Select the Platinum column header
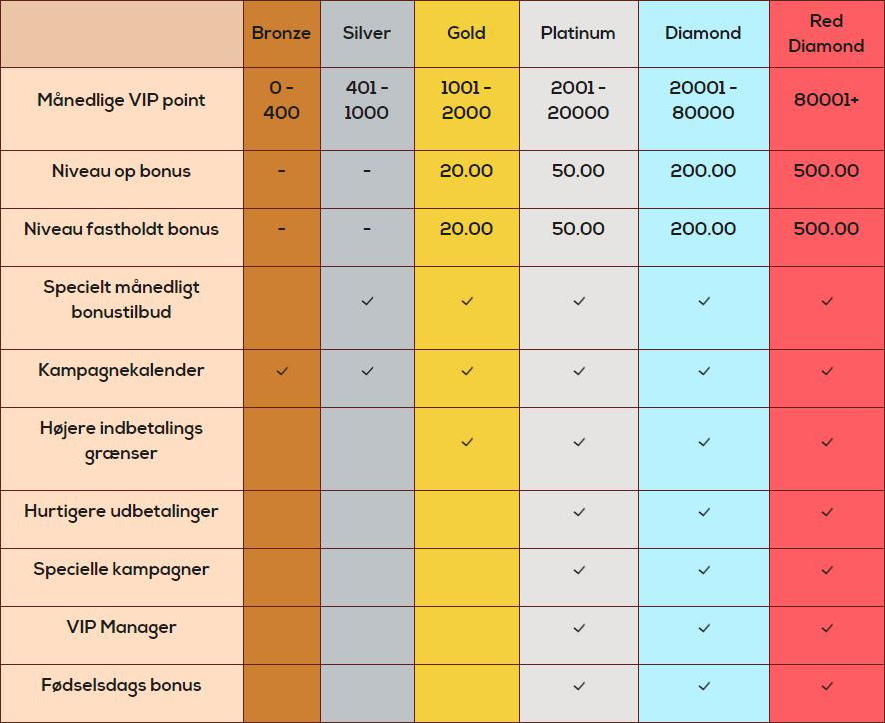The width and height of the screenshot is (885, 723). coord(578,33)
